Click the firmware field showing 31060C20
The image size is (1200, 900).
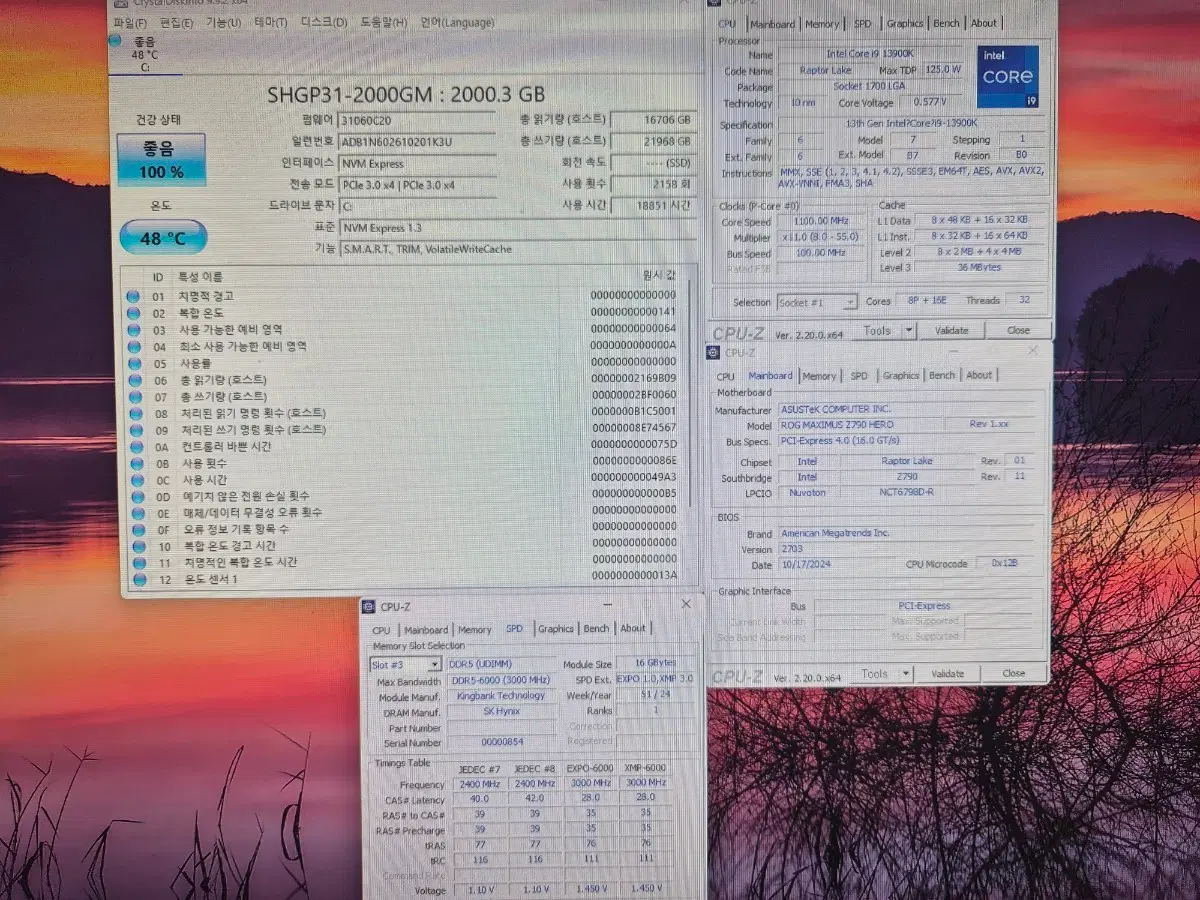point(417,120)
